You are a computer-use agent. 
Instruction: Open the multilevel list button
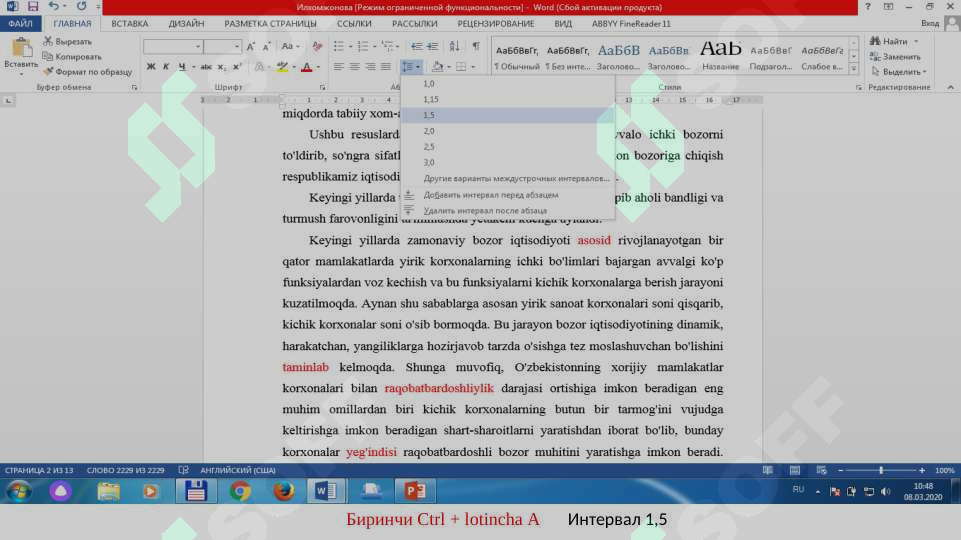point(387,47)
